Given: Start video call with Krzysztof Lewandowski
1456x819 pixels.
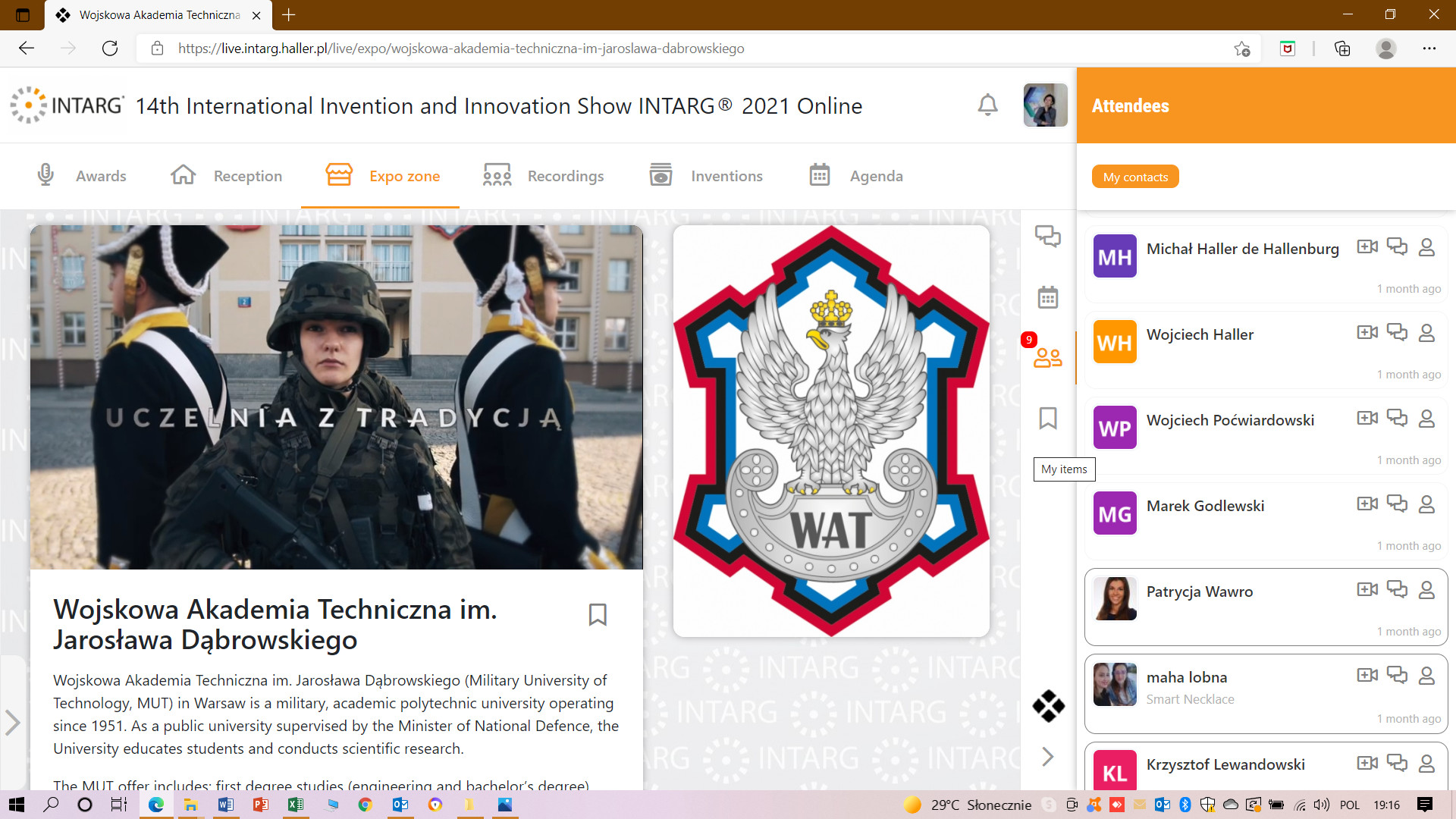Looking at the screenshot, I should 1367,763.
